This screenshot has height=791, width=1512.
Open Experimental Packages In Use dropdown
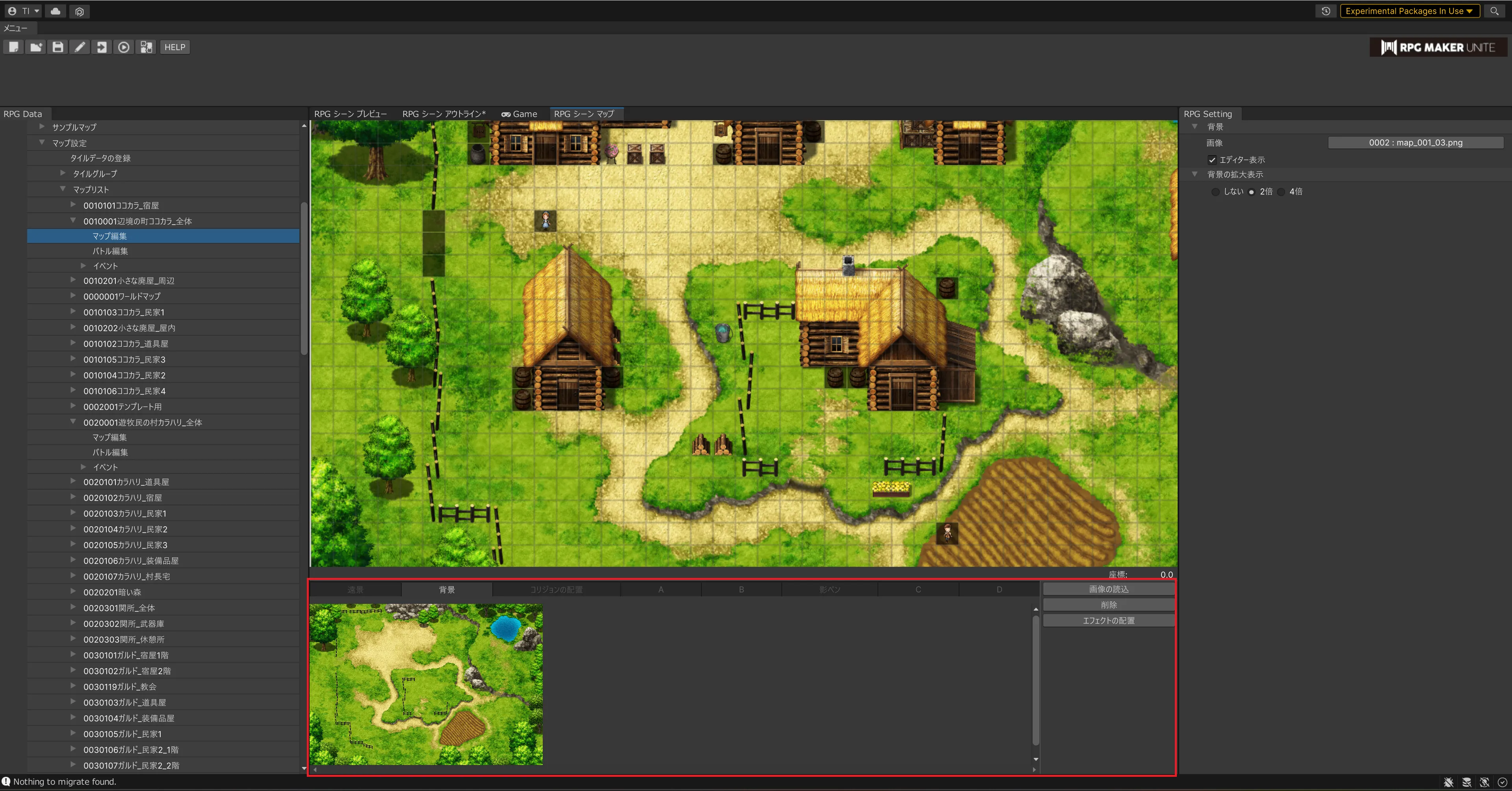point(1409,11)
